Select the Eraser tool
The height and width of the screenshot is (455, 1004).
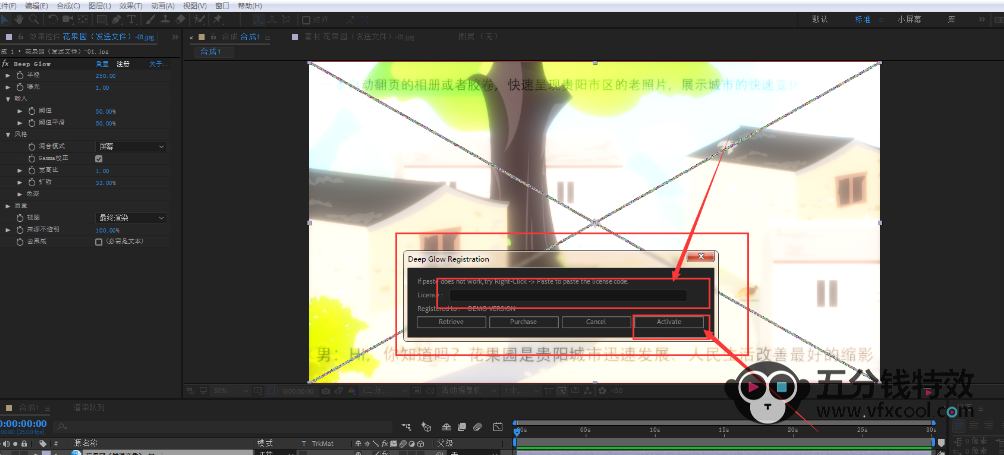tap(181, 20)
